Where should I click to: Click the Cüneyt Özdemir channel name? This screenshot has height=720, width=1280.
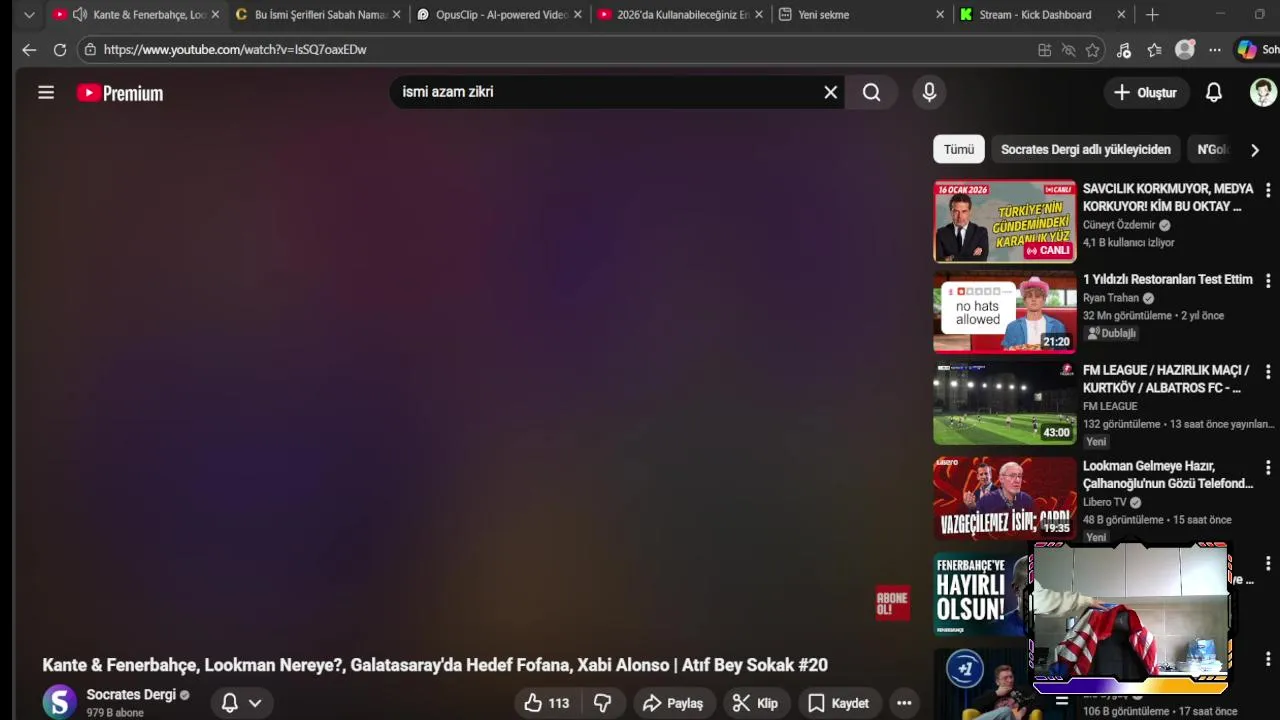click(x=1119, y=225)
